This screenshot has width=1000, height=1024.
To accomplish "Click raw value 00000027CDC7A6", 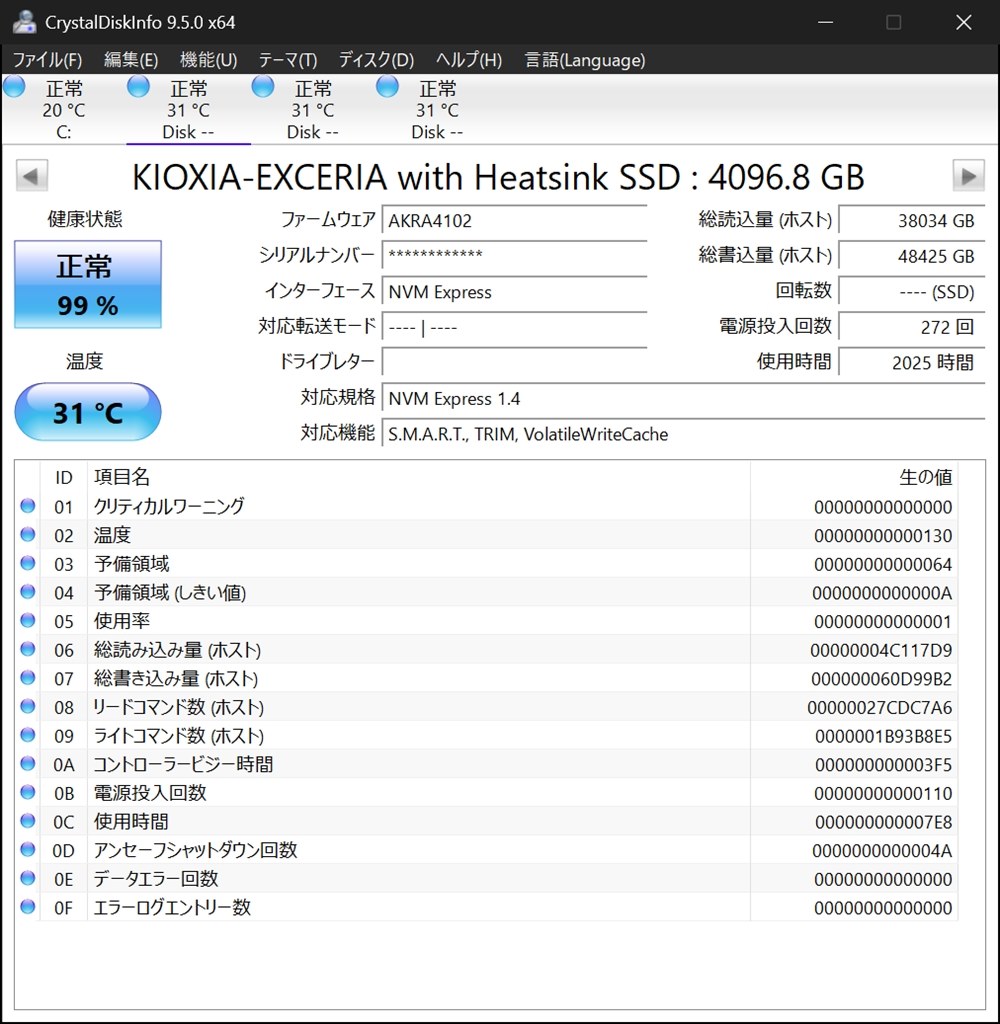I will click(880, 707).
